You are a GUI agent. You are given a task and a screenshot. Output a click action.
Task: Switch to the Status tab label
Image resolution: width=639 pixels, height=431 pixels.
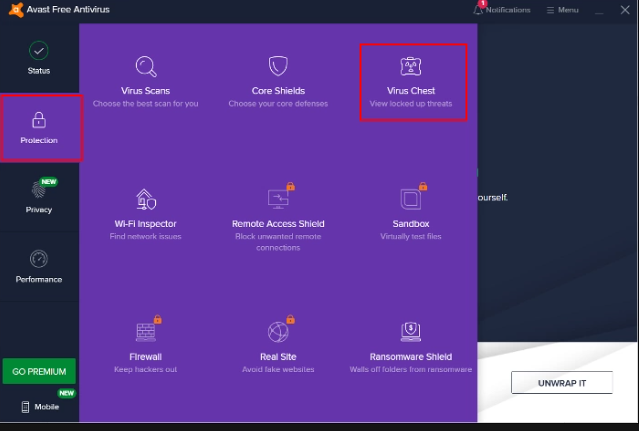tap(39, 71)
